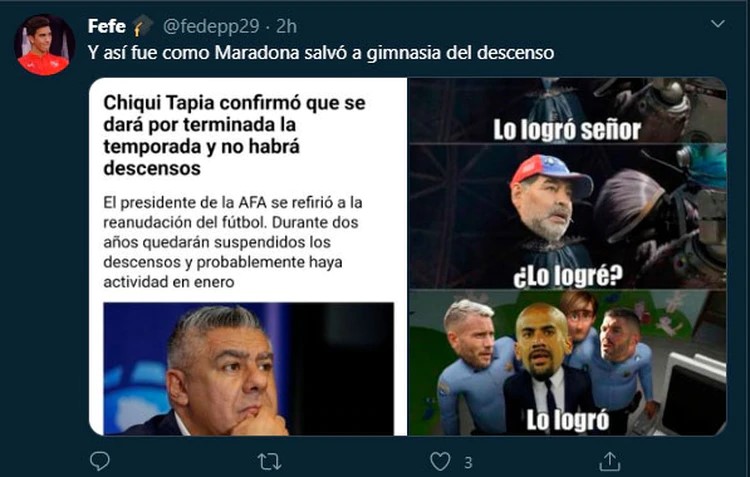The height and width of the screenshot is (477, 750).
Task: Open the 2h timestamp permalink
Action: coord(287,26)
